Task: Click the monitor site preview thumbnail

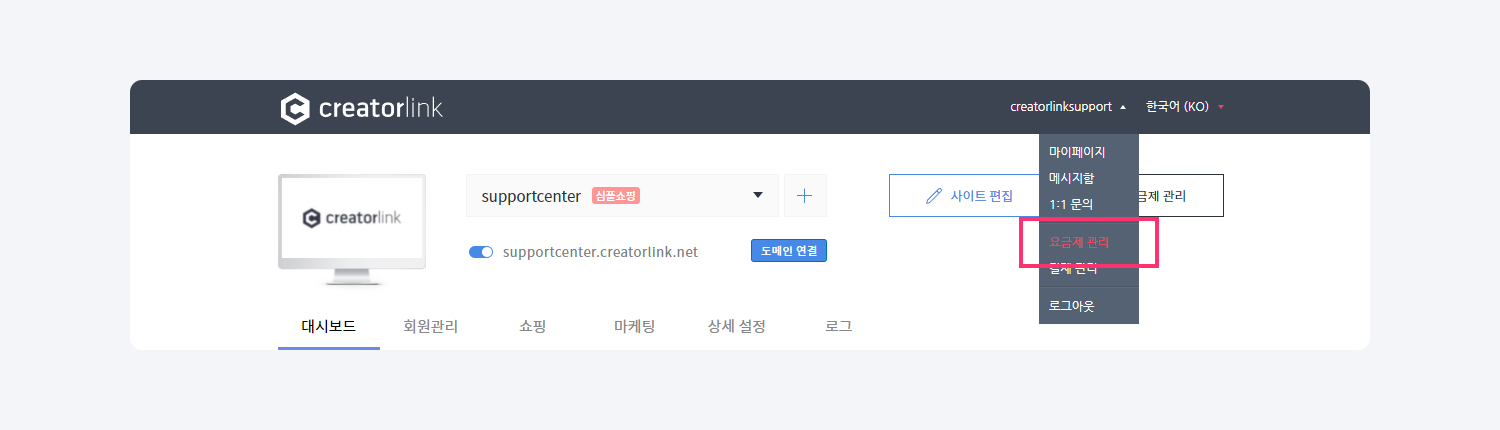Action: (x=351, y=220)
